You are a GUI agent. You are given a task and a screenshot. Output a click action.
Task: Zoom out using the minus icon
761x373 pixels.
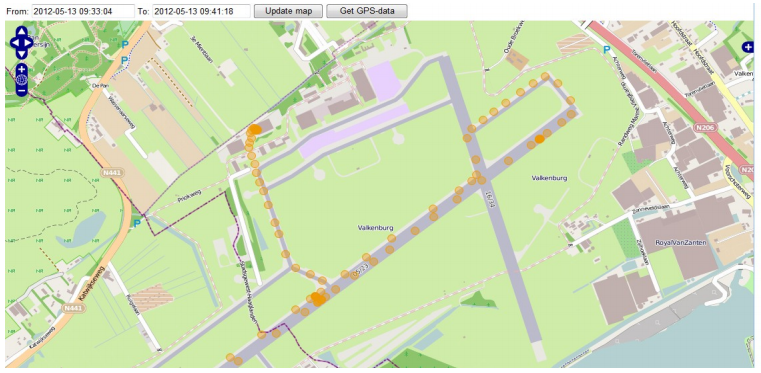coord(21,91)
